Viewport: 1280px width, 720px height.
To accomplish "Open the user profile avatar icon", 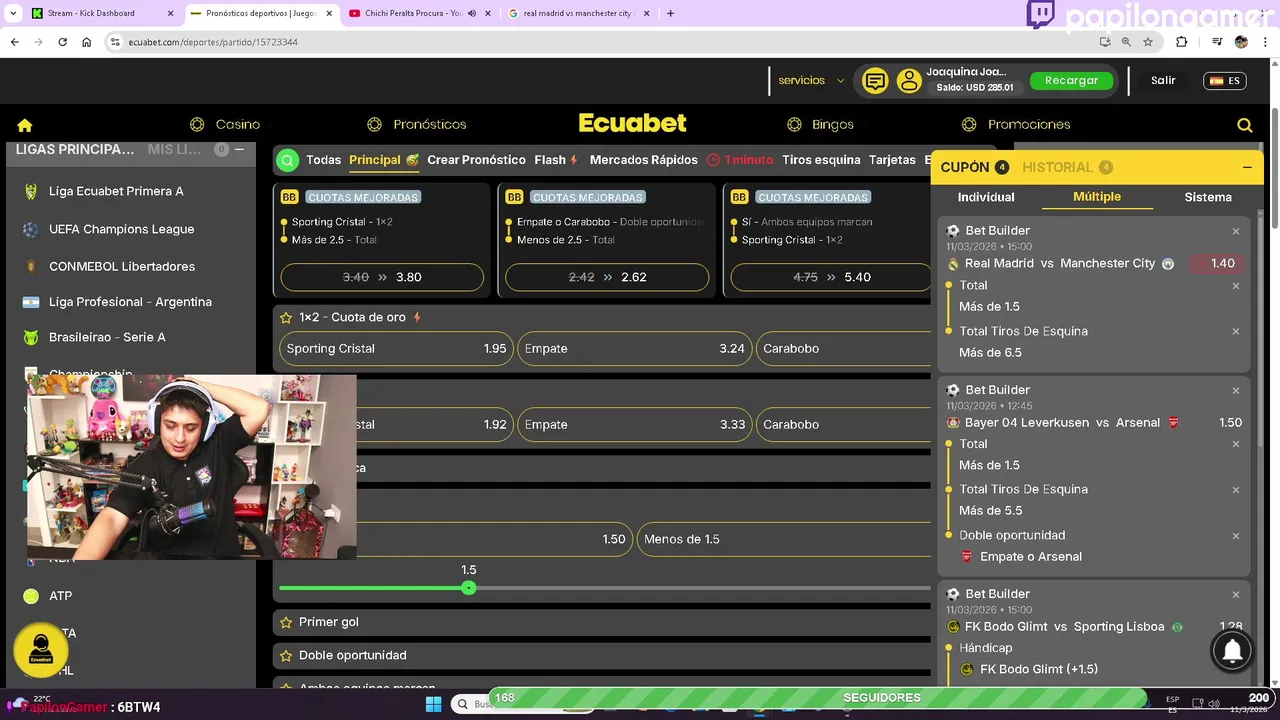I will (x=908, y=81).
